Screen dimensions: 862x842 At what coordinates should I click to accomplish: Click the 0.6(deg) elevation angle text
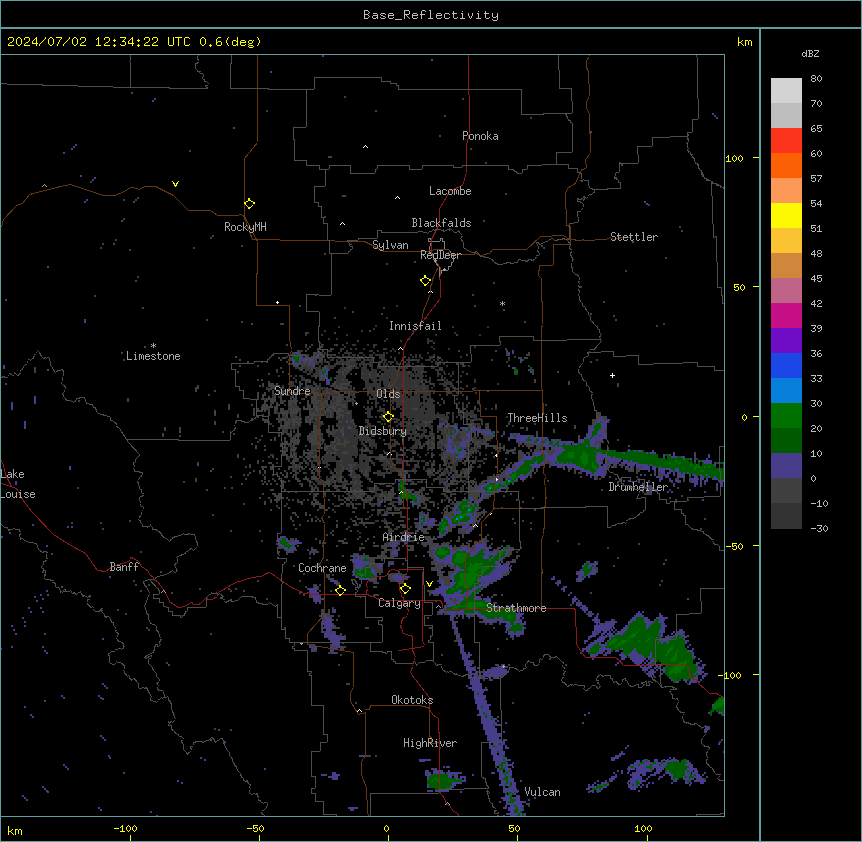[230, 42]
